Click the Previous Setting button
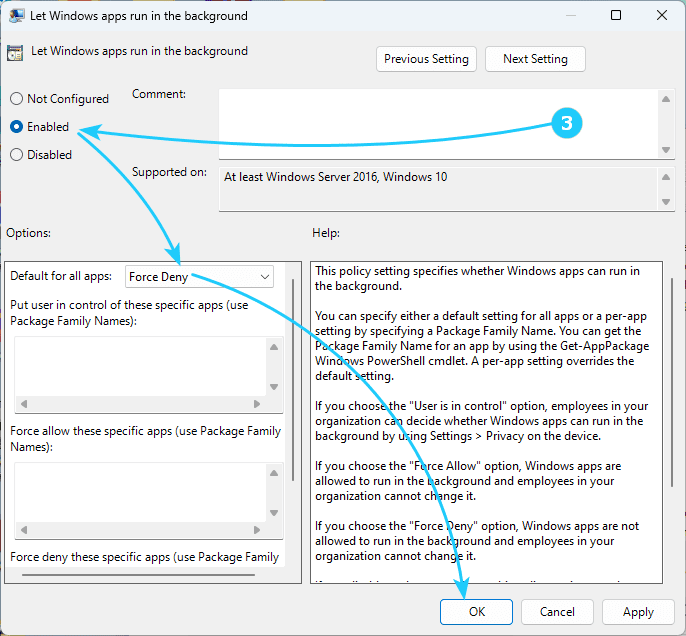Image resolution: width=686 pixels, height=636 pixels. 426,59
